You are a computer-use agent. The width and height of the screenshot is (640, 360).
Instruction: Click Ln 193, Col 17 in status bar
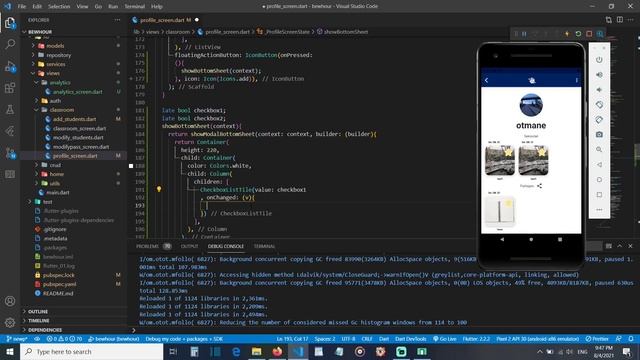(292, 339)
